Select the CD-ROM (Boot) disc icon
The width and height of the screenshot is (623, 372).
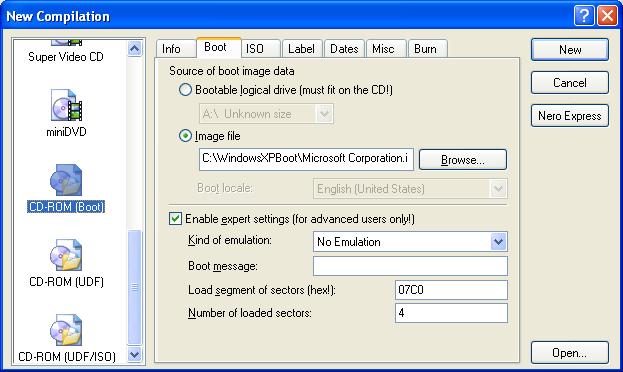[66, 180]
